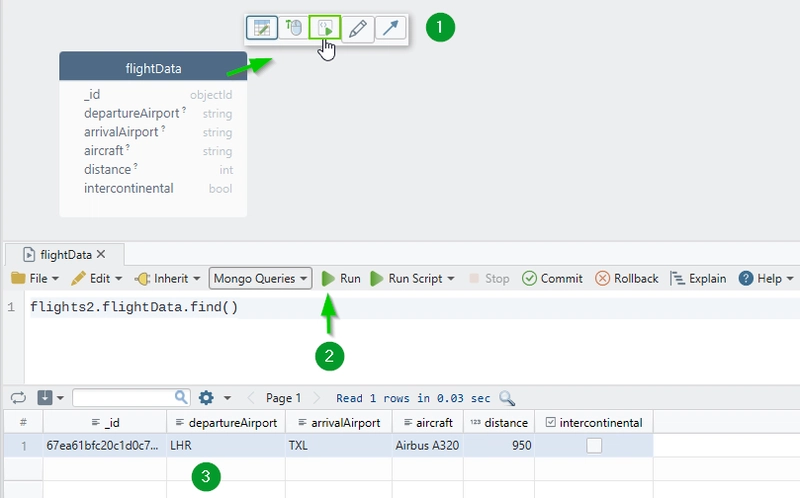Screen dimensions: 800x498
Task: Commit the changes
Action: pos(552,279)
